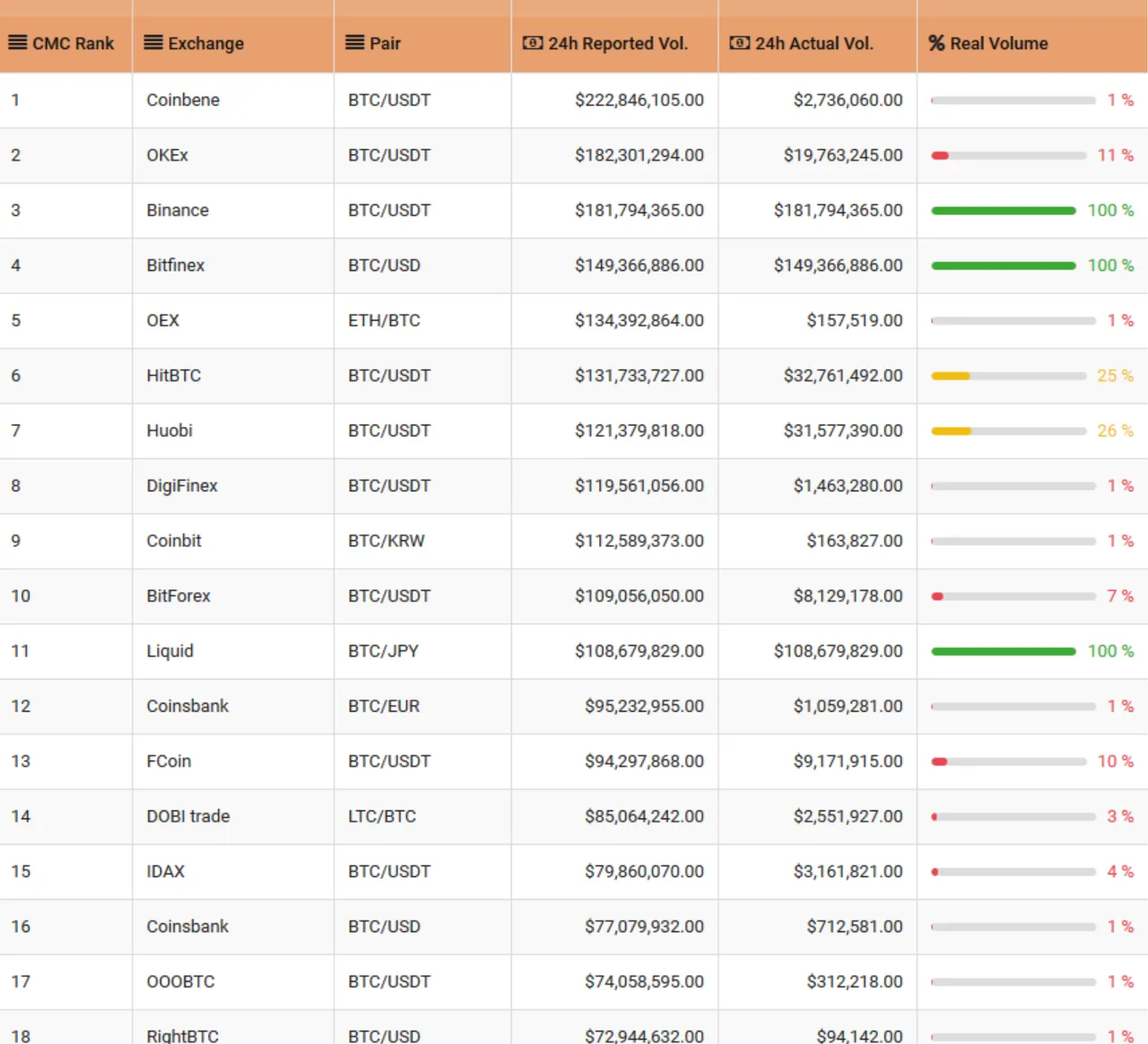The width and height of the screenshot is (1148, 1044).
Task: Click the list icon beside Exchange header
Action: click(153, 43)
